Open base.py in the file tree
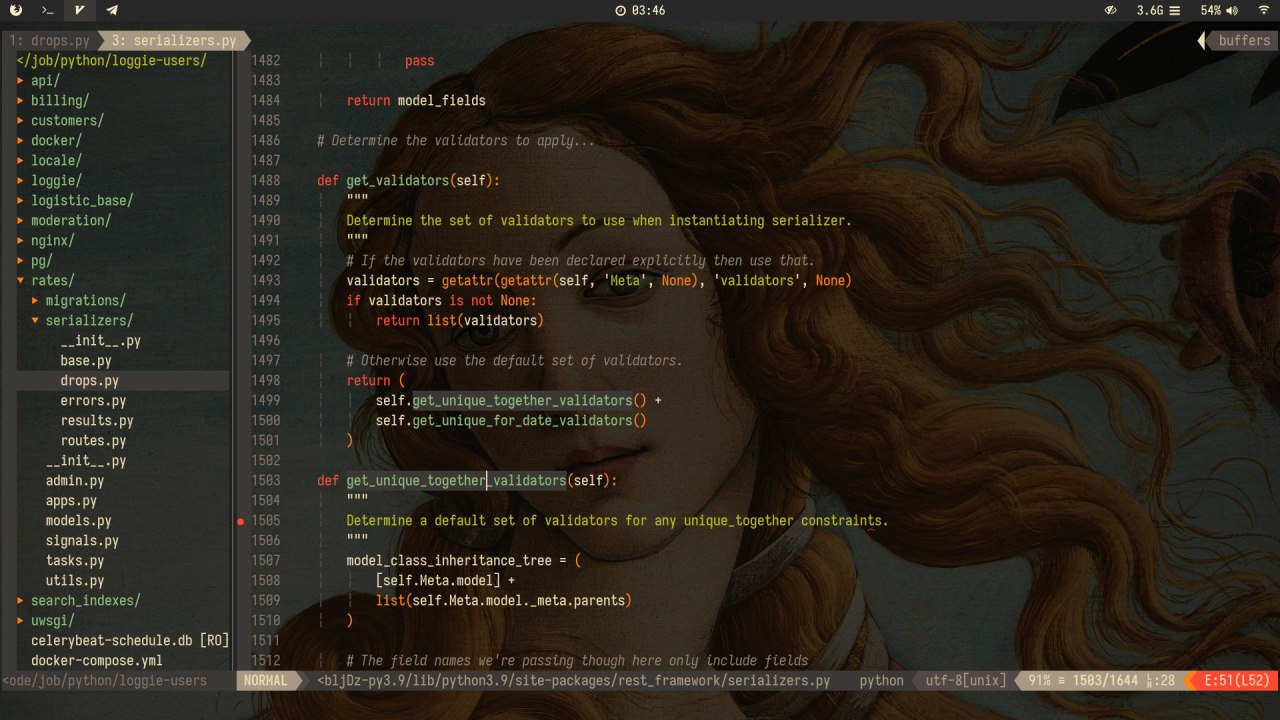This screenshot has height=720, width=1280. coord(86,360)
